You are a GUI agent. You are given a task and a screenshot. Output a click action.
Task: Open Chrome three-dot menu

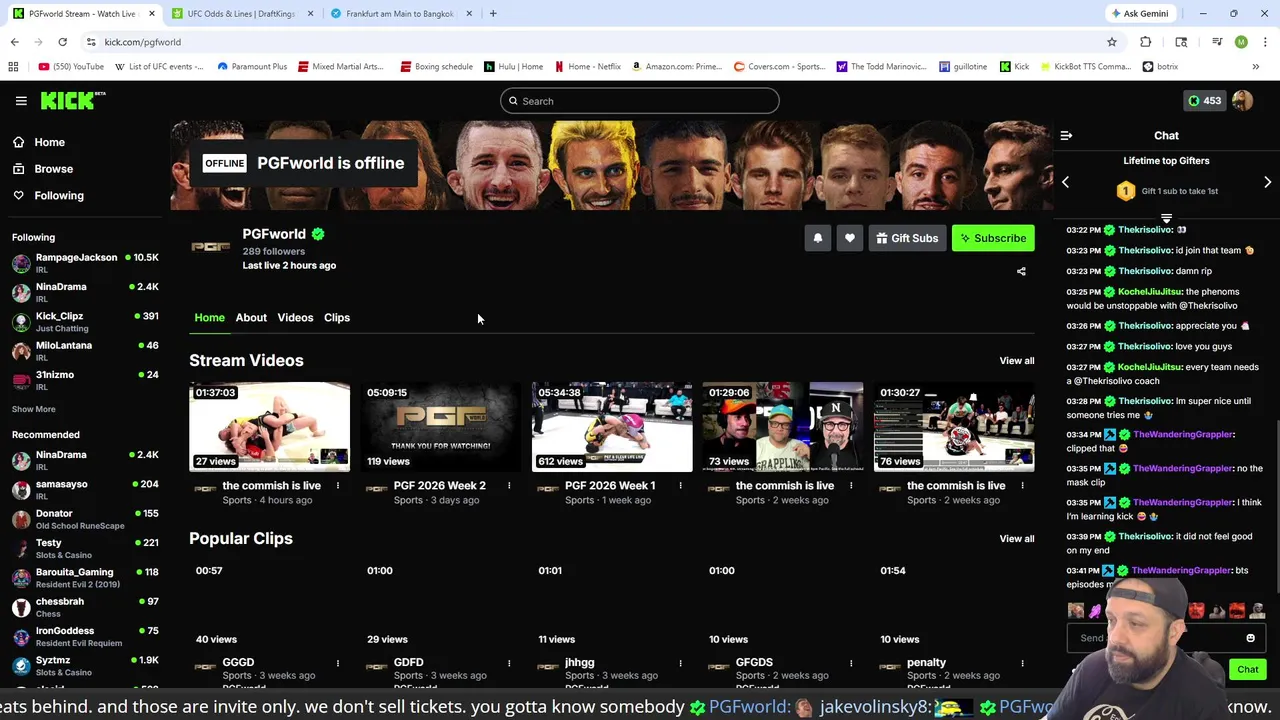[x=1265, y=42]
